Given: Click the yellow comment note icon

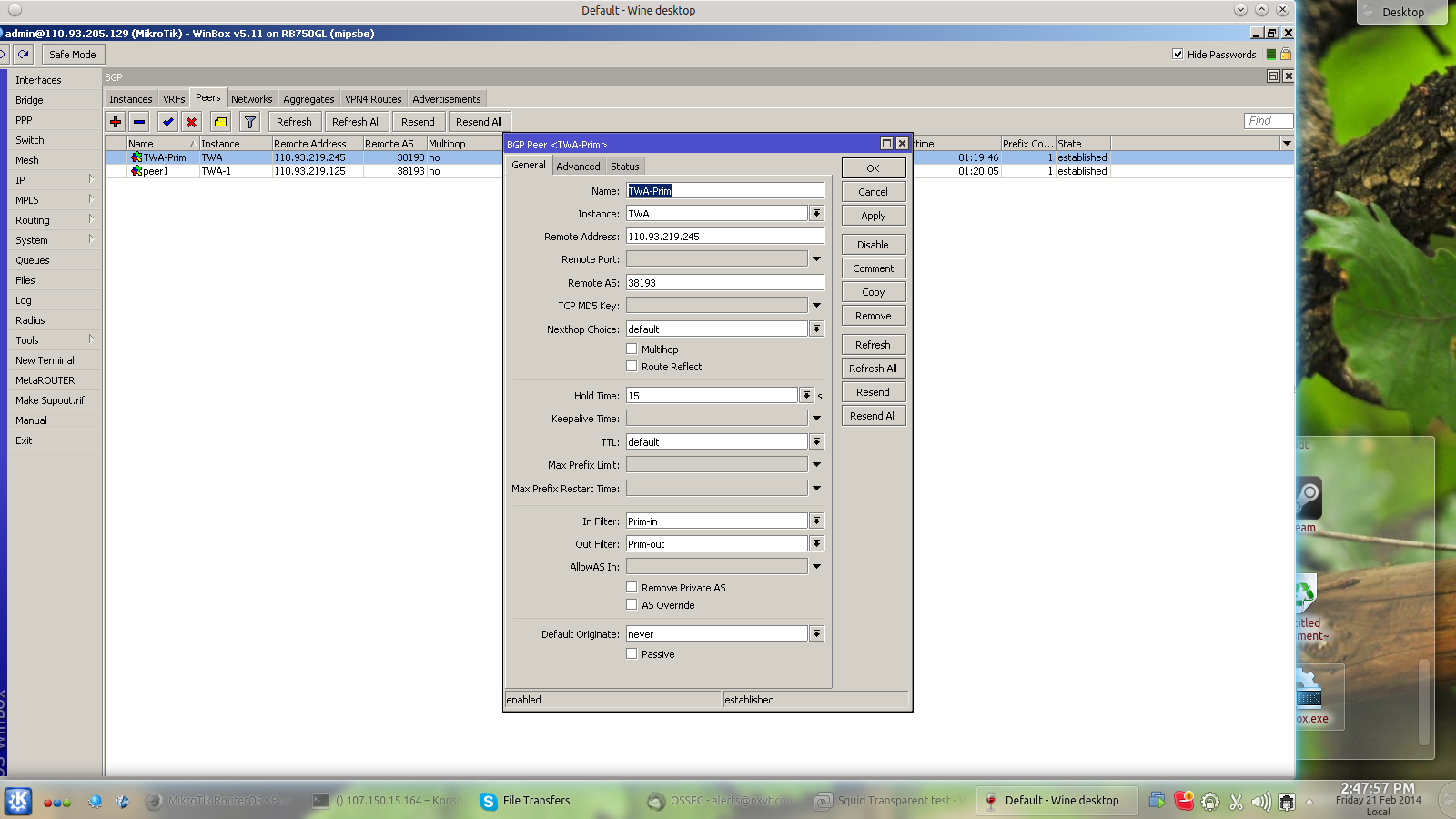Looking at the screenshot, I should click(x=220, y=122).
